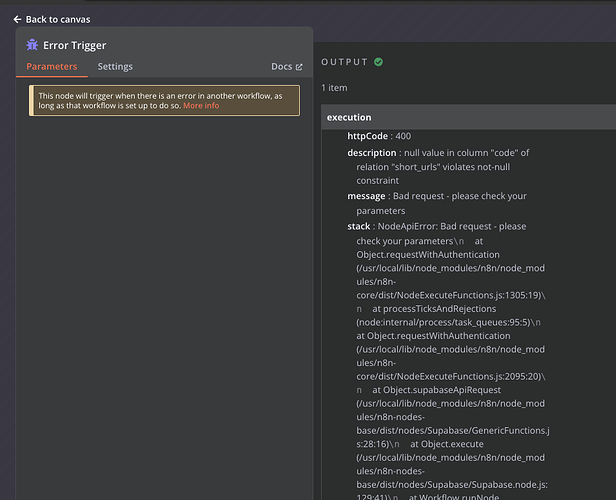Select the stack key

click(x=359, y=226)
